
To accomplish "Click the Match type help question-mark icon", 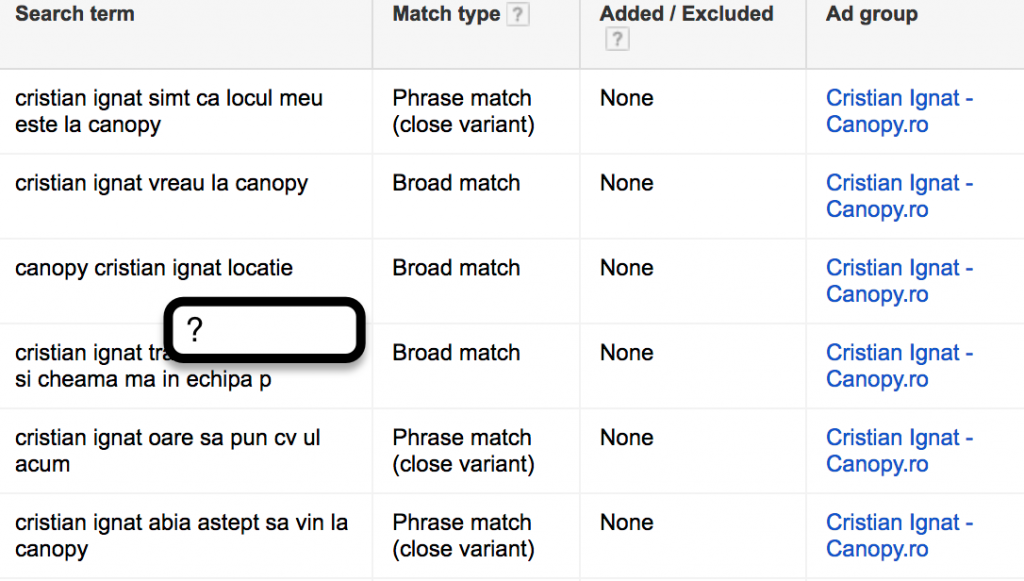I will (x=518, y=15).
